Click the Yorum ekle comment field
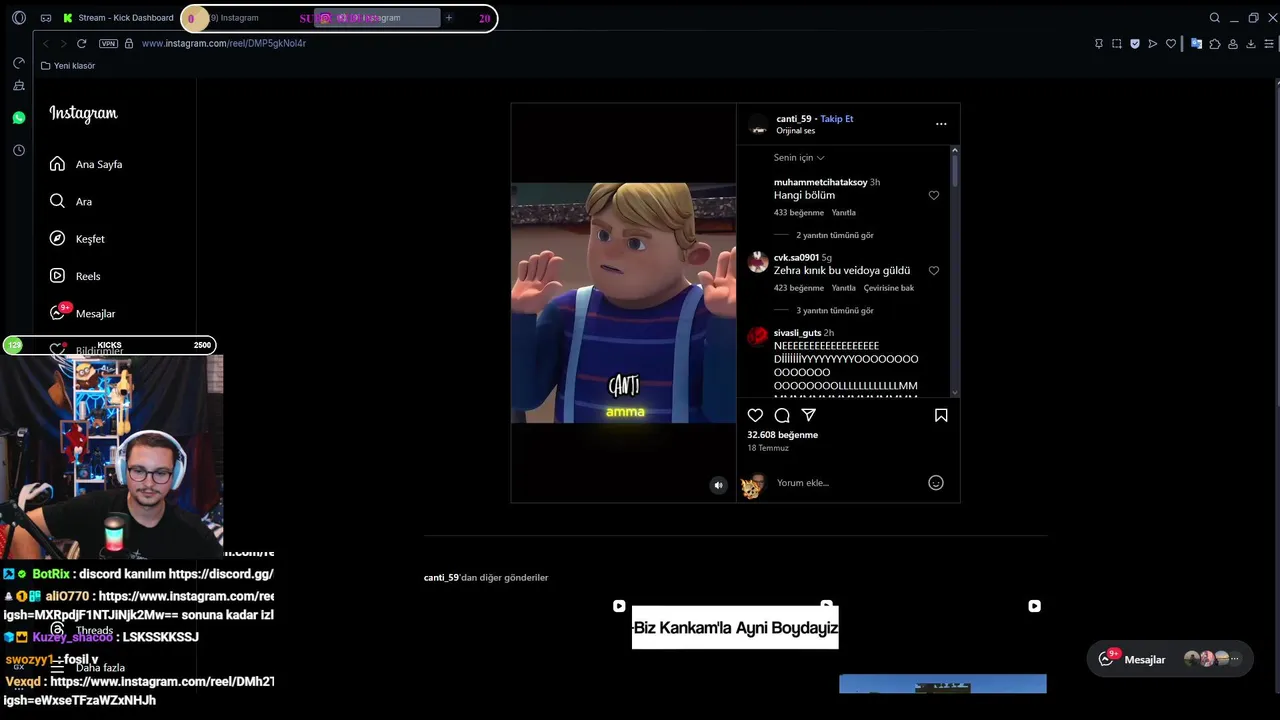This screenshot has height=720, width=1280. 848,483
